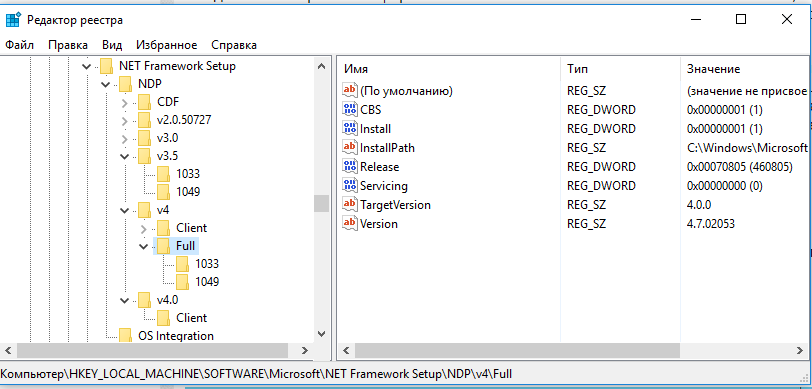Screen dimensions: 812x389
Task: Select the Release value name
Action: point(380,167)
